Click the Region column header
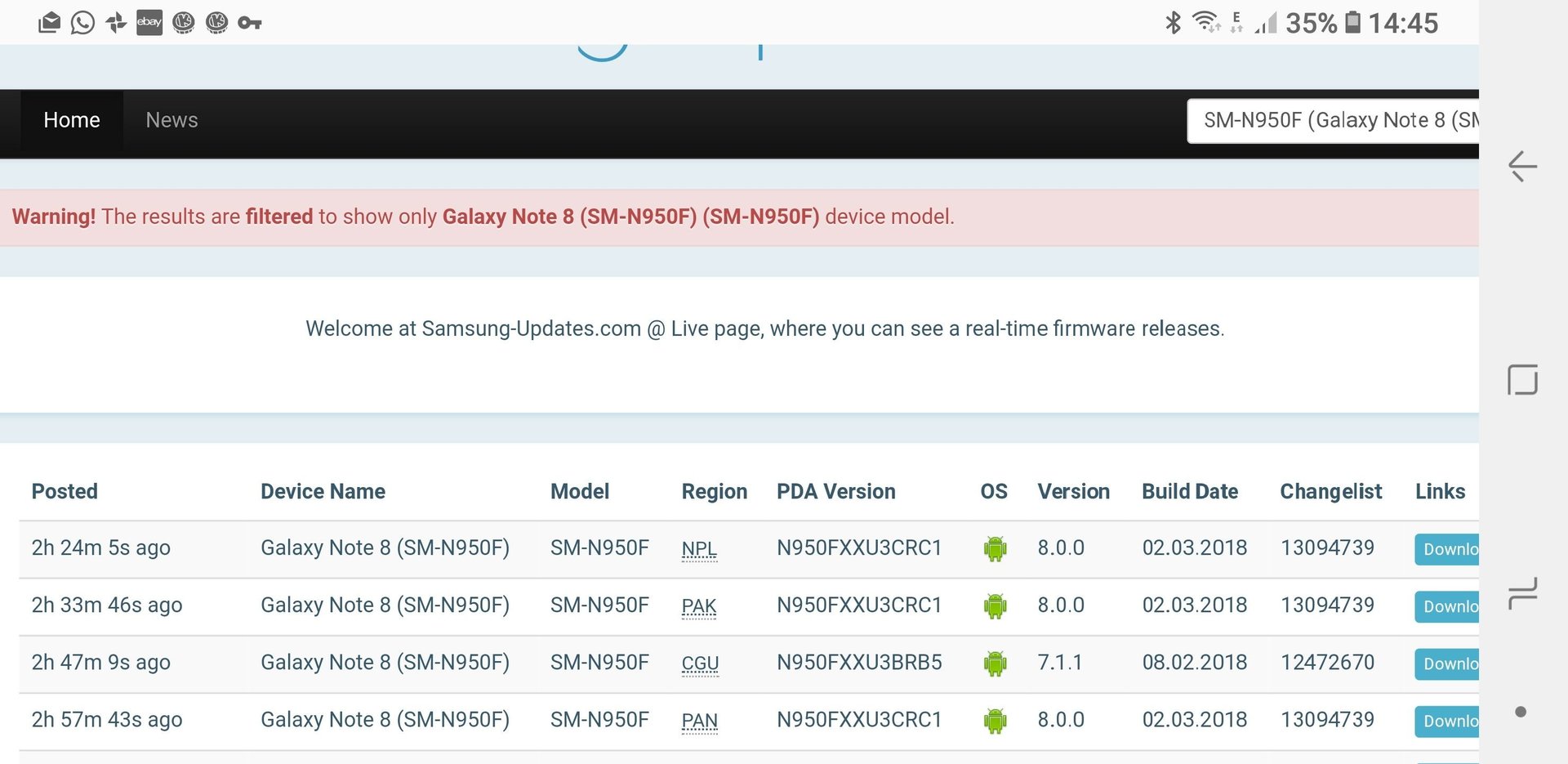 click(715, 491)
